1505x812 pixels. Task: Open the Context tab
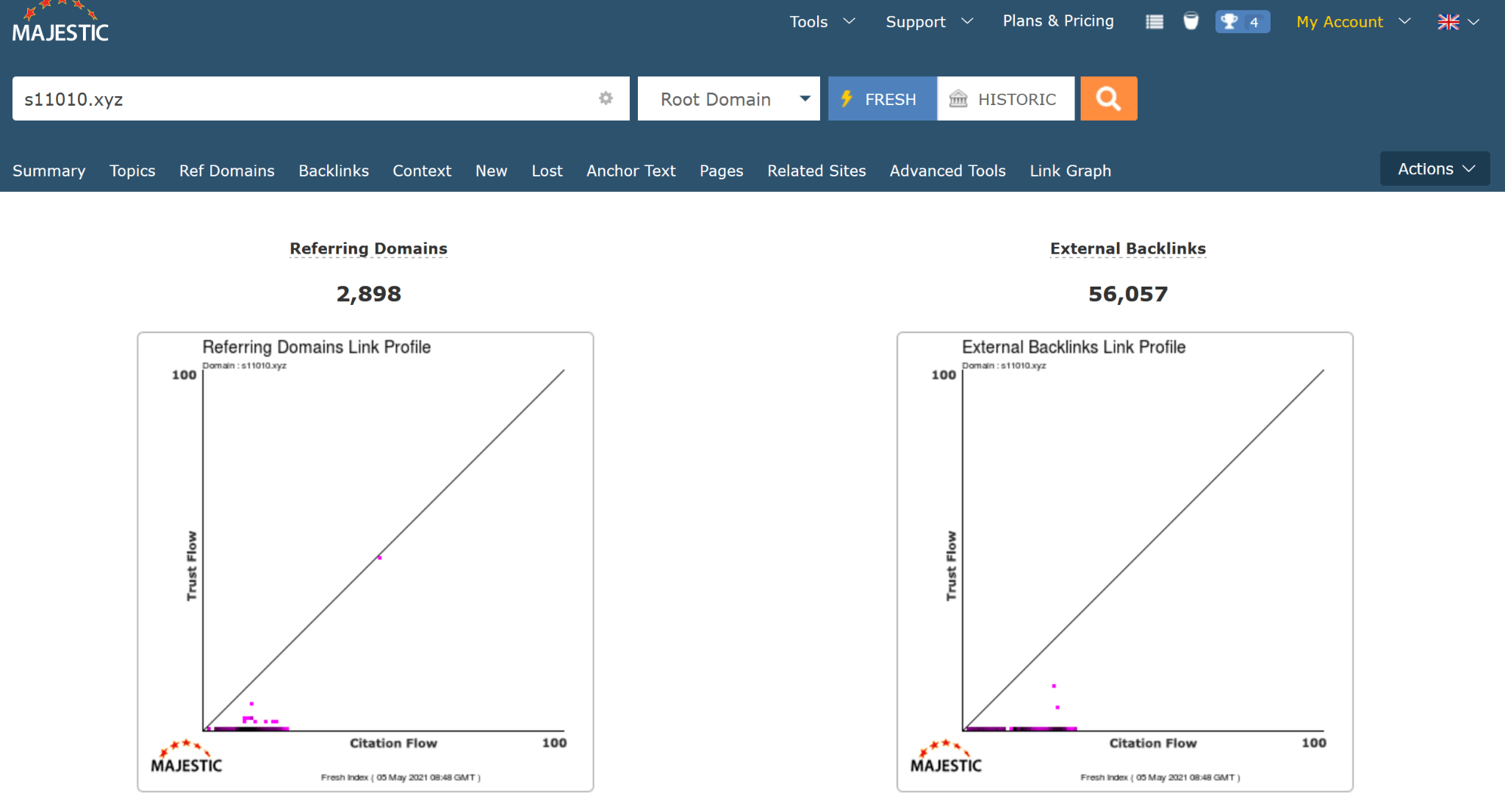422,170
